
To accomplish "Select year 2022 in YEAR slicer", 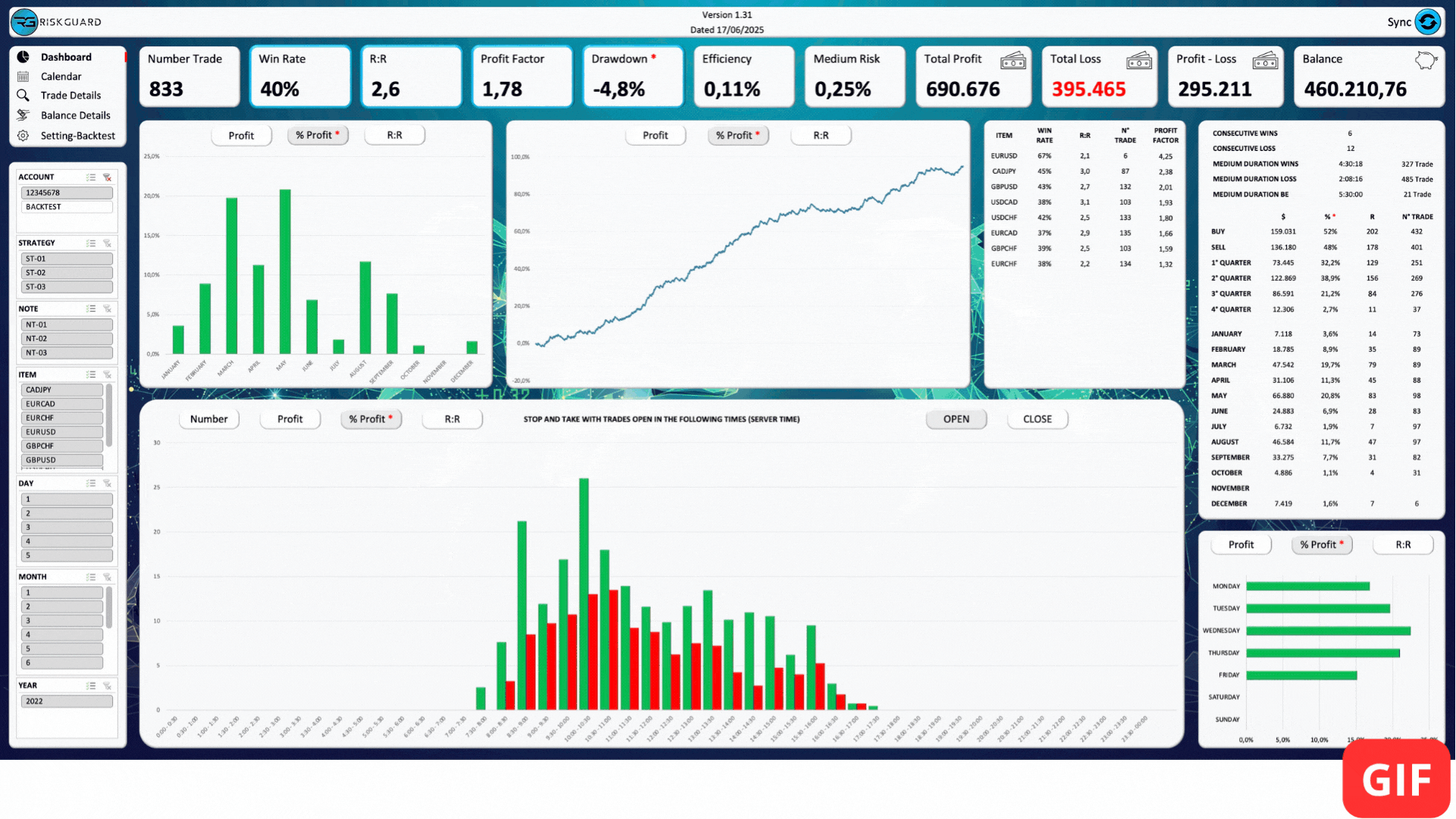I will (x=67, y=701).
